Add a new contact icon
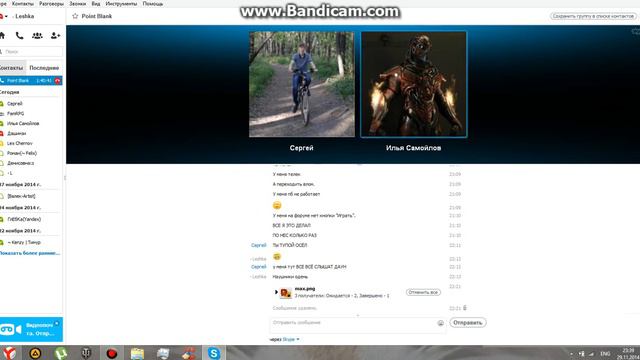640x360 pixels. coord(55,36)
